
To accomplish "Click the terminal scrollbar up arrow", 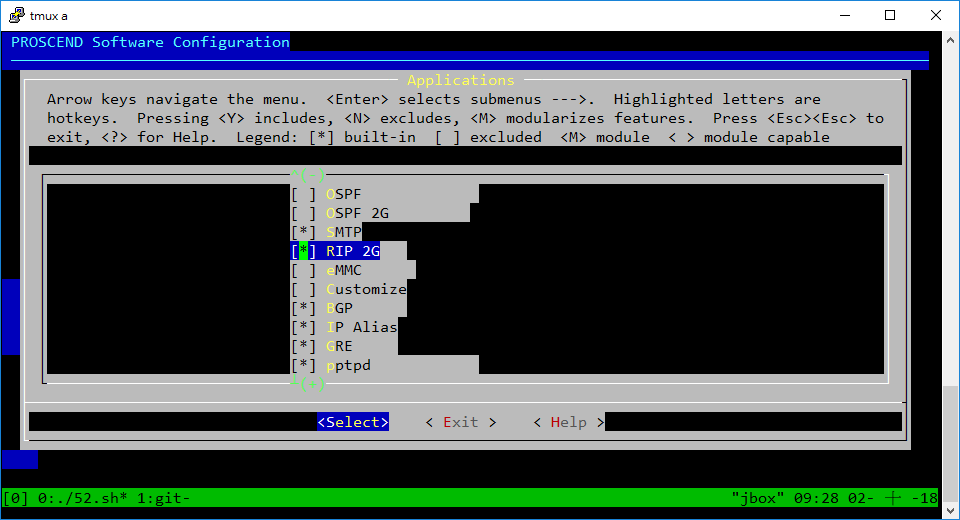I will [950, 40].
